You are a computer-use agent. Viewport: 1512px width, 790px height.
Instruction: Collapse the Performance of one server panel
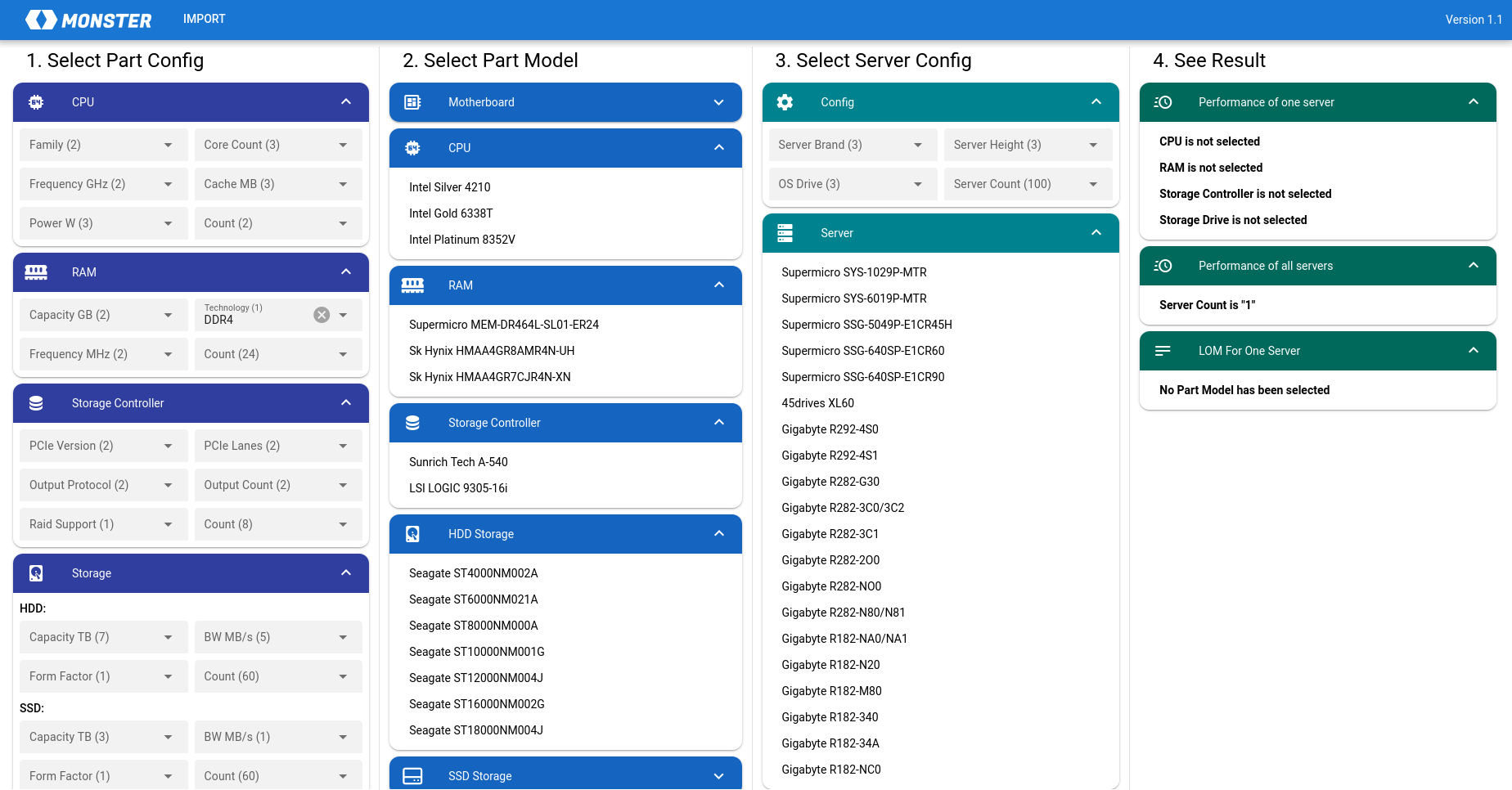point(1473,102)
